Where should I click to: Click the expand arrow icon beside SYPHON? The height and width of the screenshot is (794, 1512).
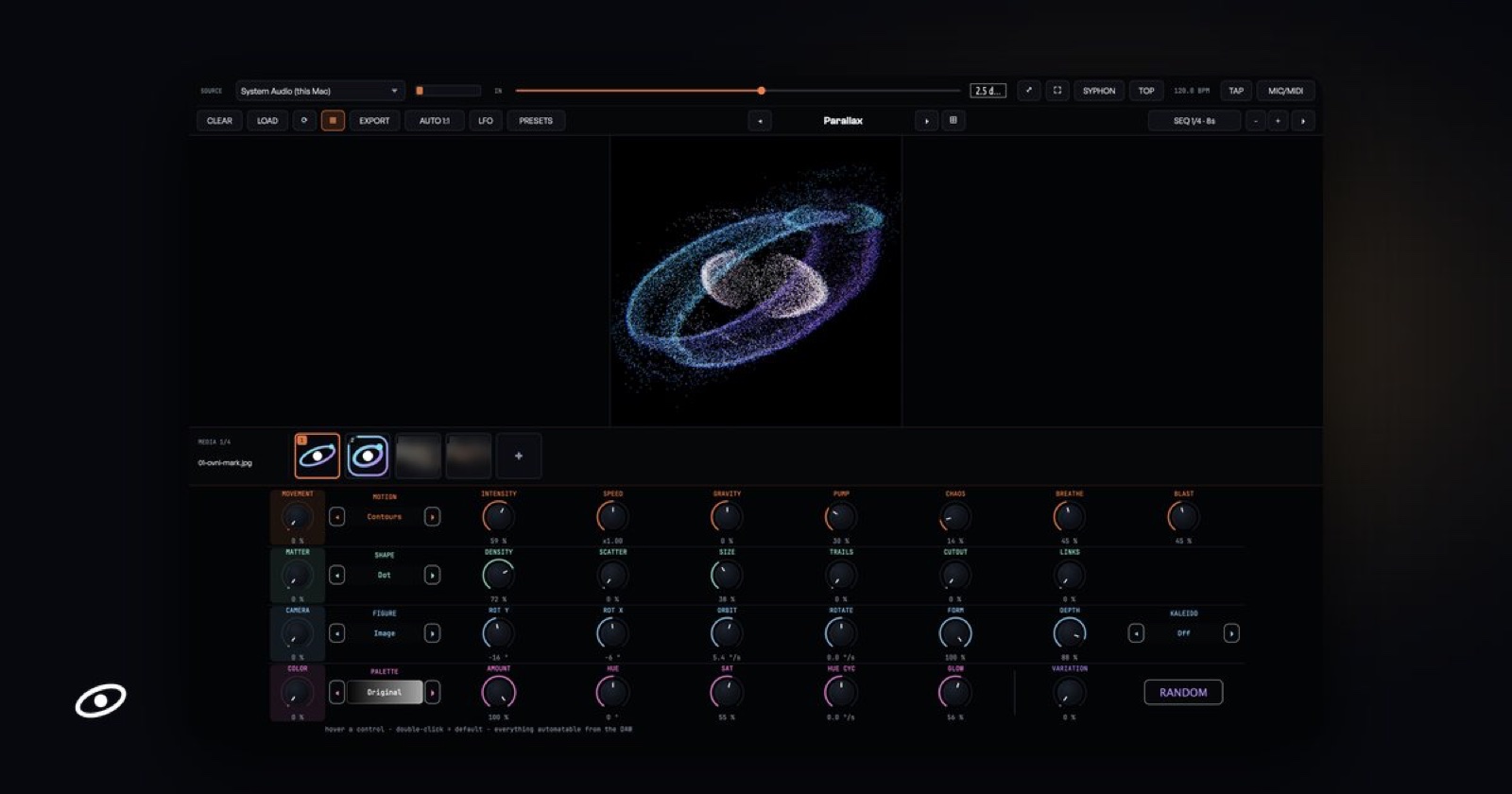point(1029,91)
